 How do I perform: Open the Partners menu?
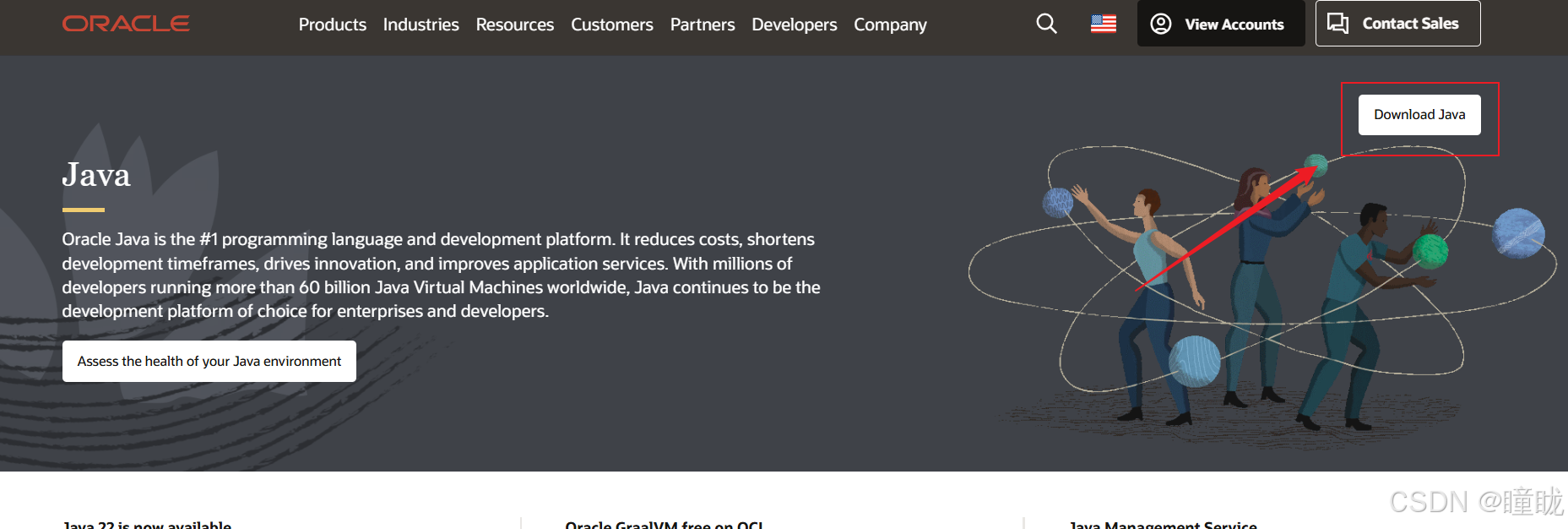[703, 25]
